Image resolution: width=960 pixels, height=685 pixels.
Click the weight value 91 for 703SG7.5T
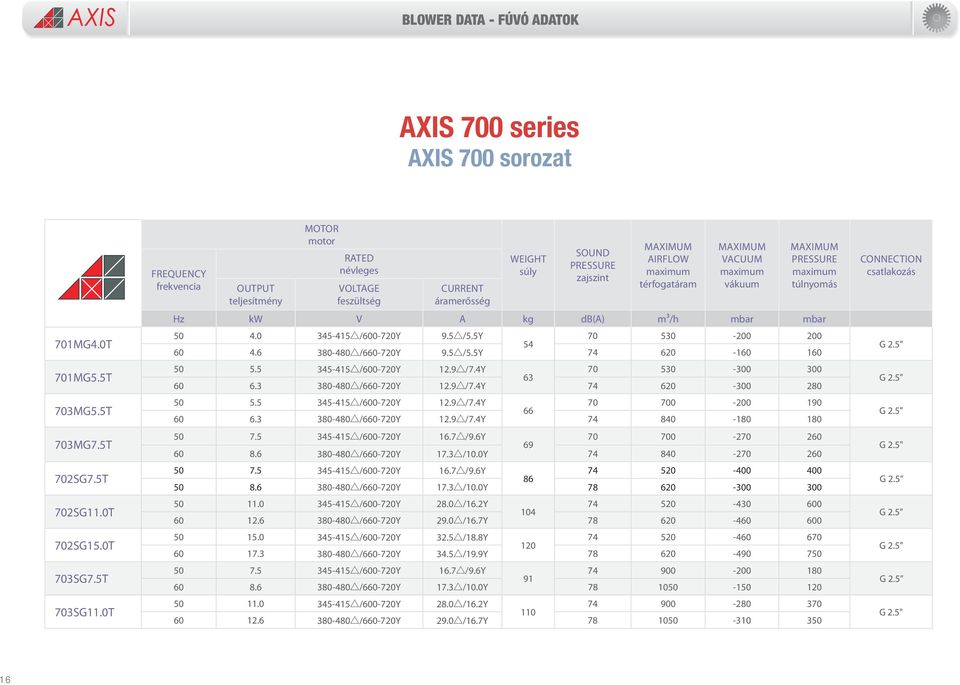(528, 578)
